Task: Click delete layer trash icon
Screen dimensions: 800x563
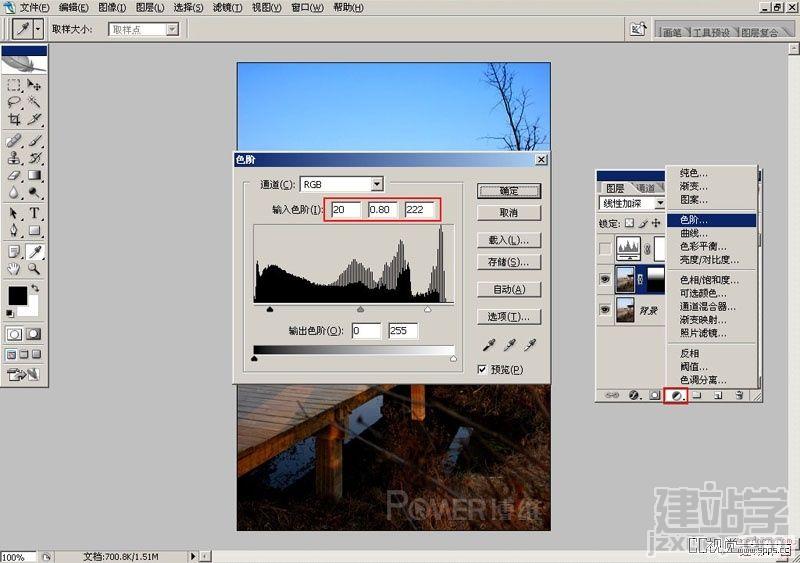Action: [739, 395]
